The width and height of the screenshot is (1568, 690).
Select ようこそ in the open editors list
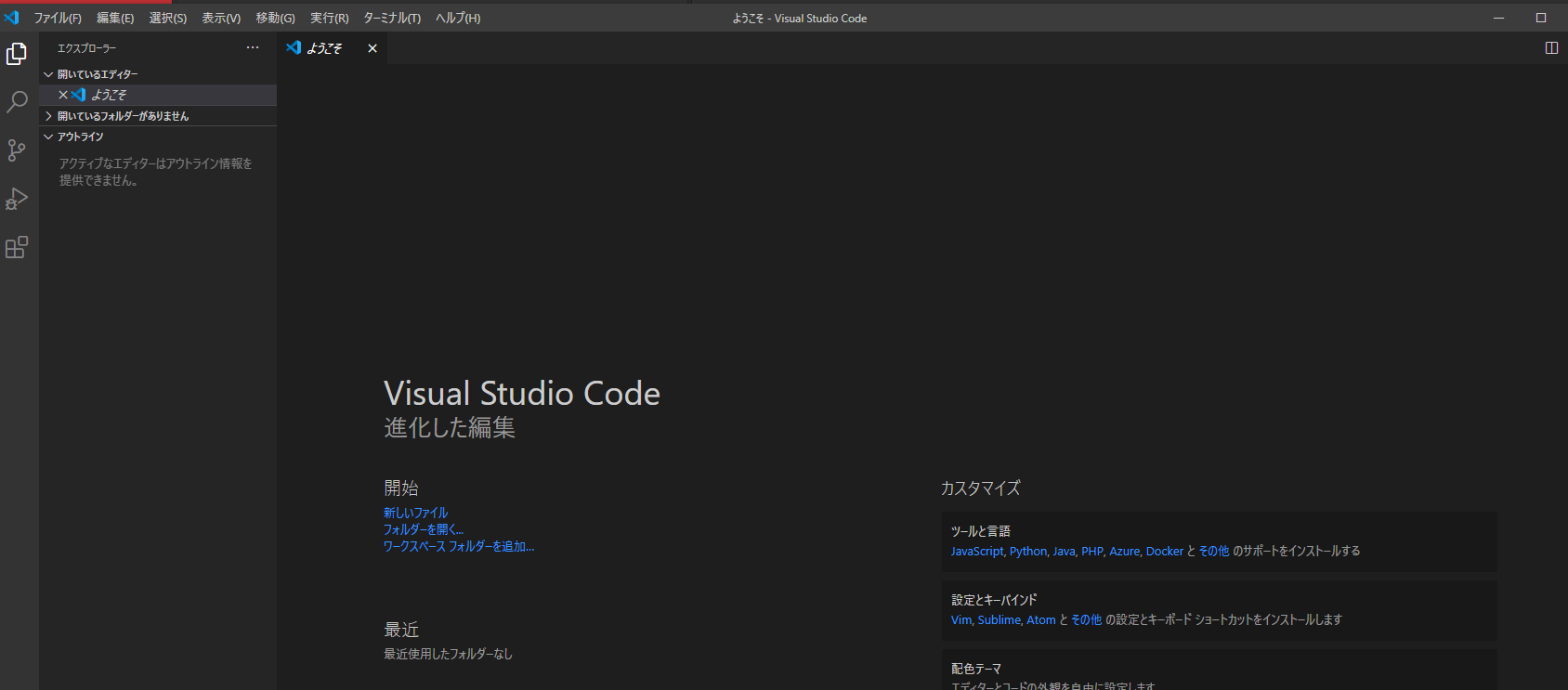pyautogui.click(x=158, y=95)
